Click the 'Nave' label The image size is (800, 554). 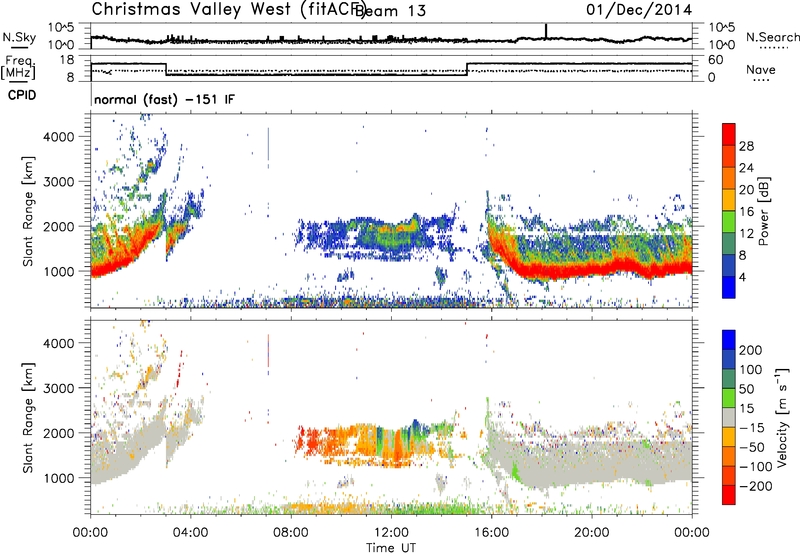[761, 70]
